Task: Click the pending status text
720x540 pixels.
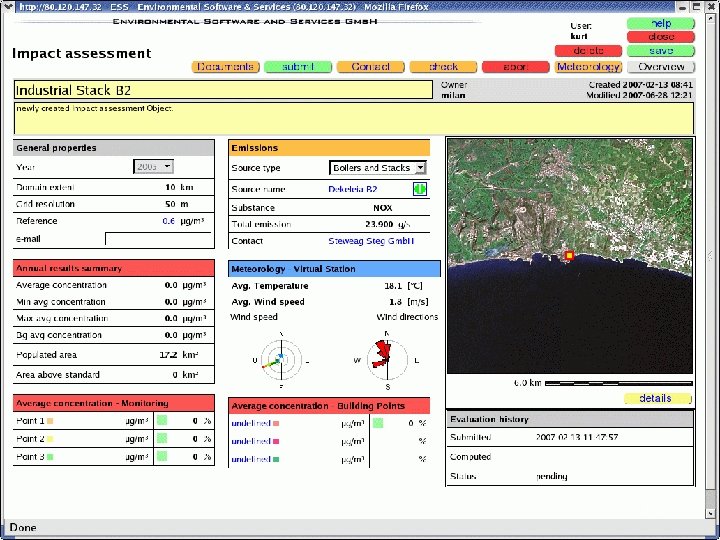Action: point(551,477)
